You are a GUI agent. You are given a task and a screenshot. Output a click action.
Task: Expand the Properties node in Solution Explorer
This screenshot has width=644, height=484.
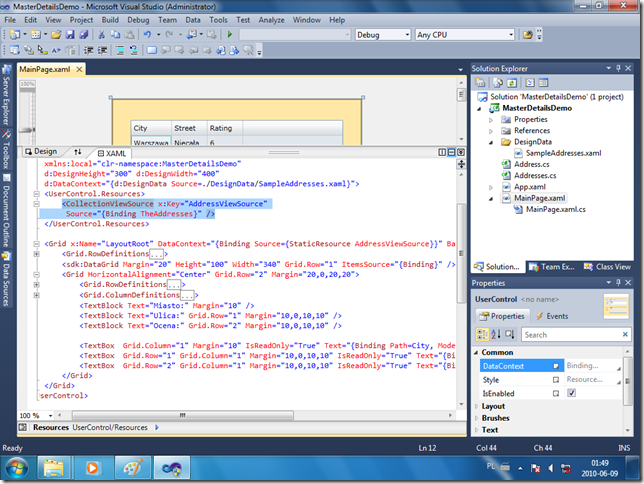(491, 120)
